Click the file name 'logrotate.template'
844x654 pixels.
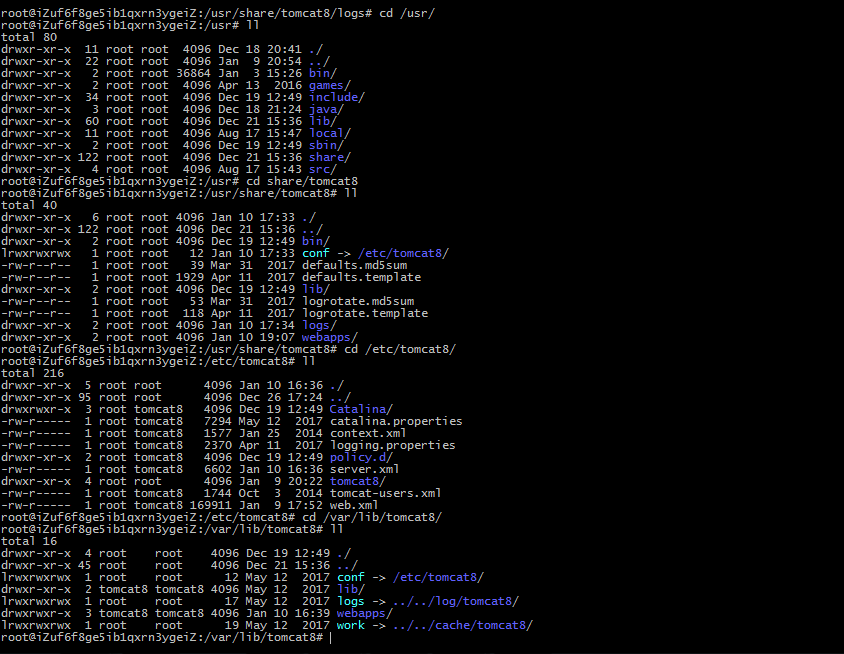[365, 313]
